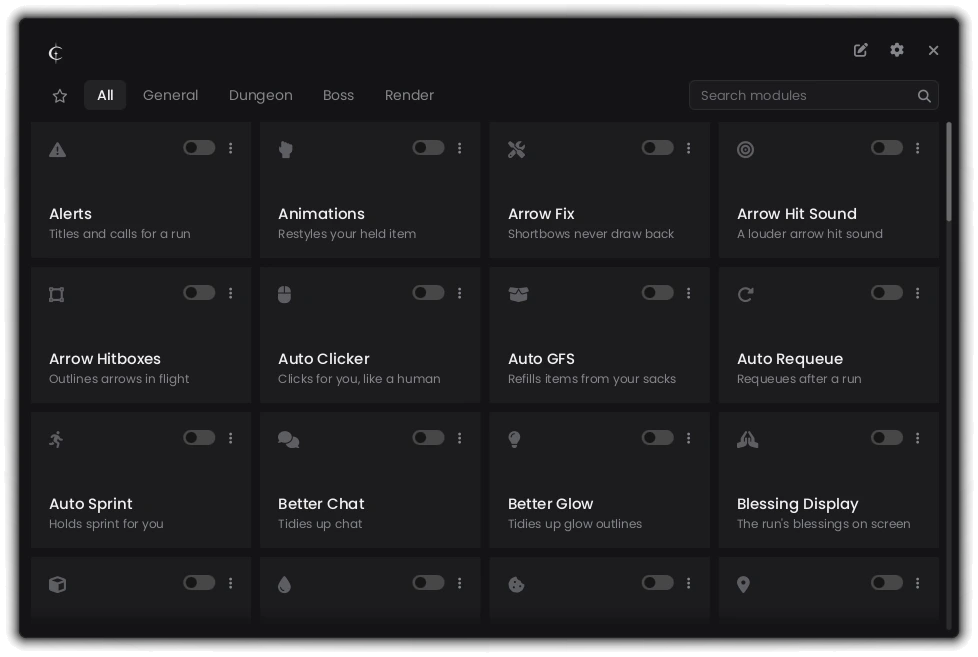The image size is (978, 657).
Task: Switch on the Auto Clicker toggle
Action: [x=428, y=293]
